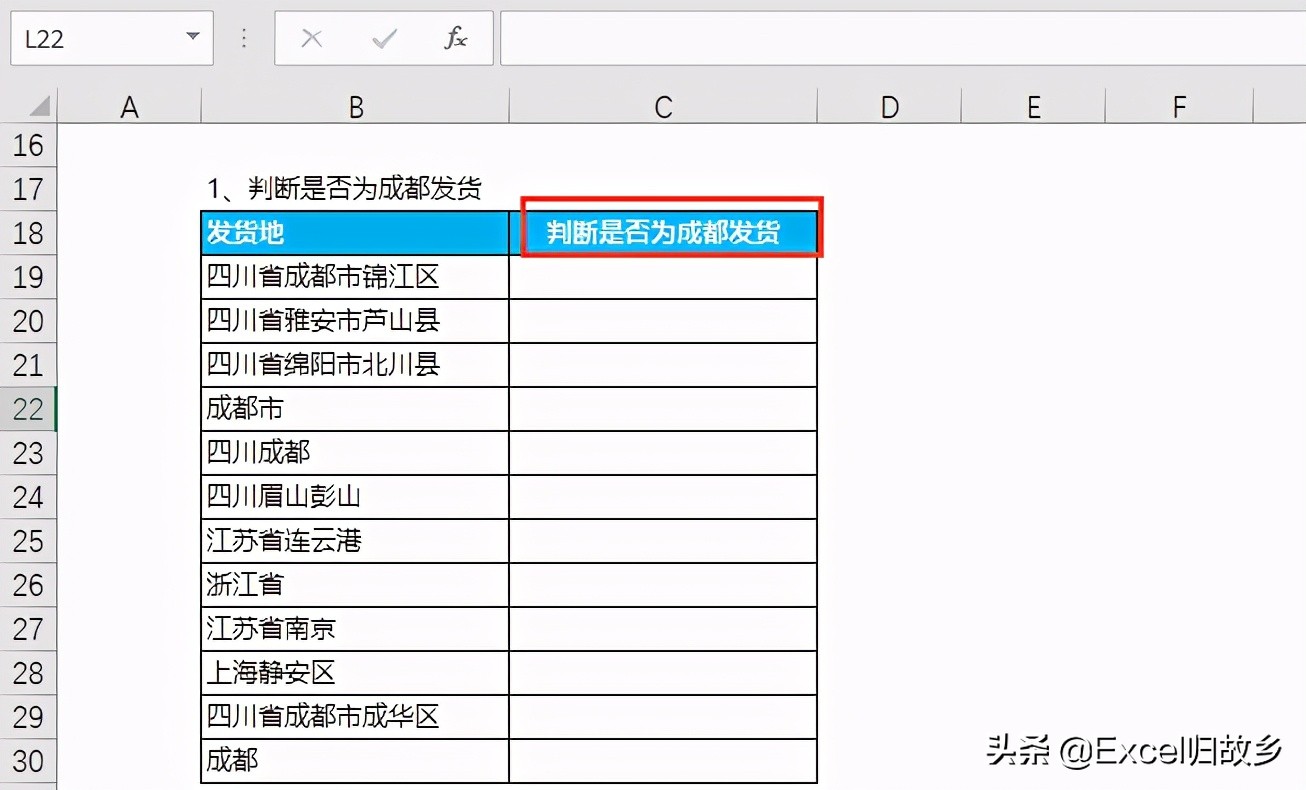Select row 21 header
The width and height of the screenshot is (1306, 790).
coord(28,365)
